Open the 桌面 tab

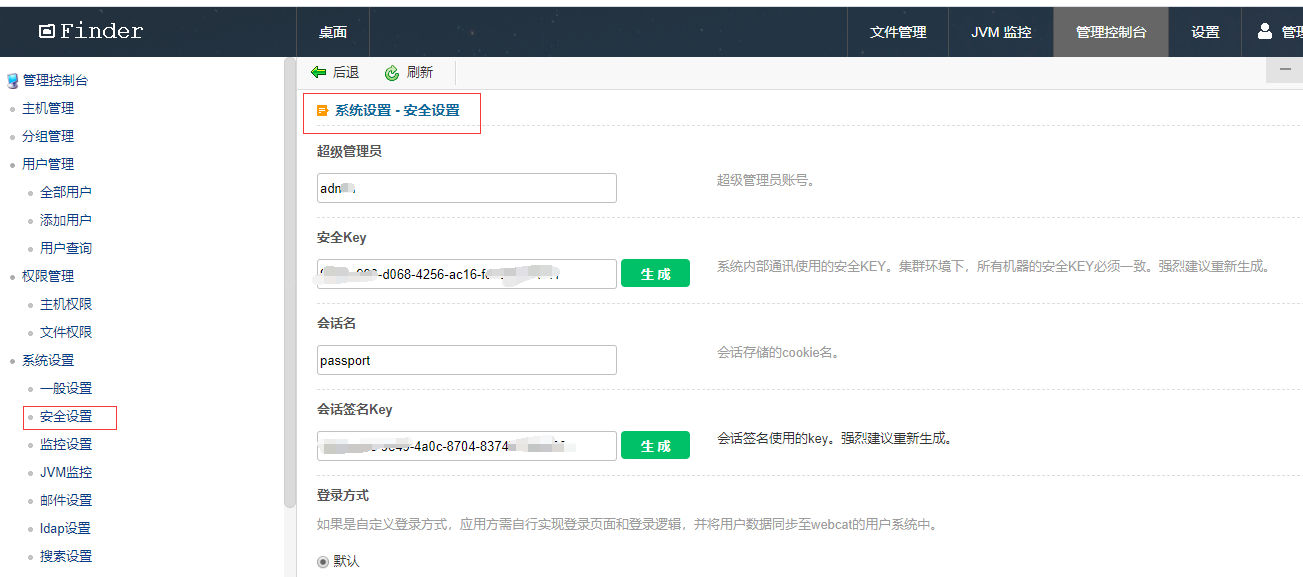click(333, 32)
